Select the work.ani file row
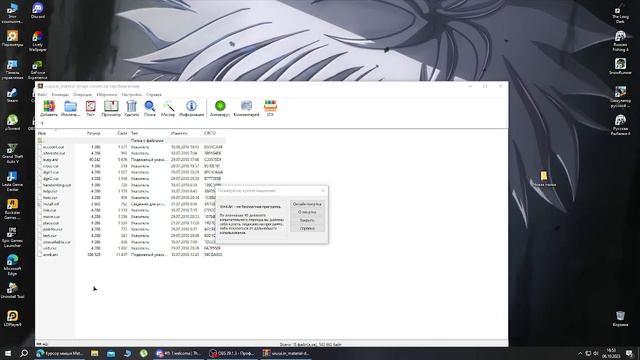This screenshot has width=640, height=360. [131, 255]
